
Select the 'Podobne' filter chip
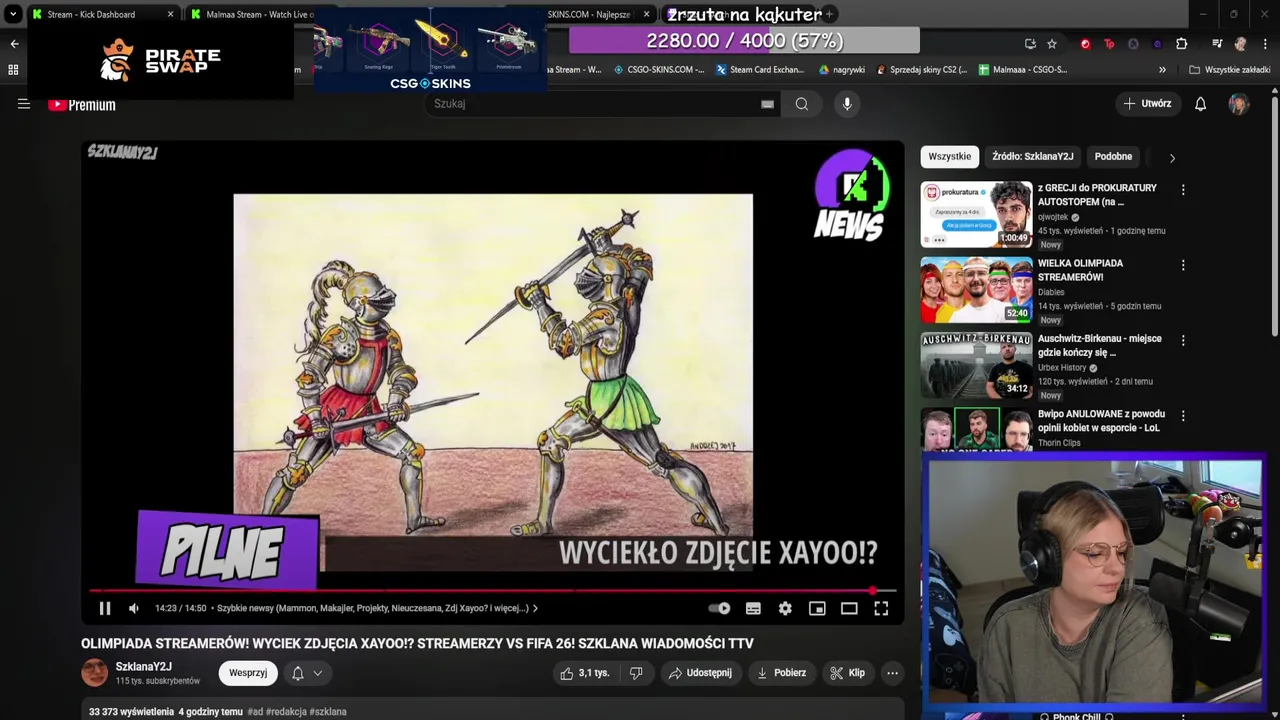point(1113,157)
